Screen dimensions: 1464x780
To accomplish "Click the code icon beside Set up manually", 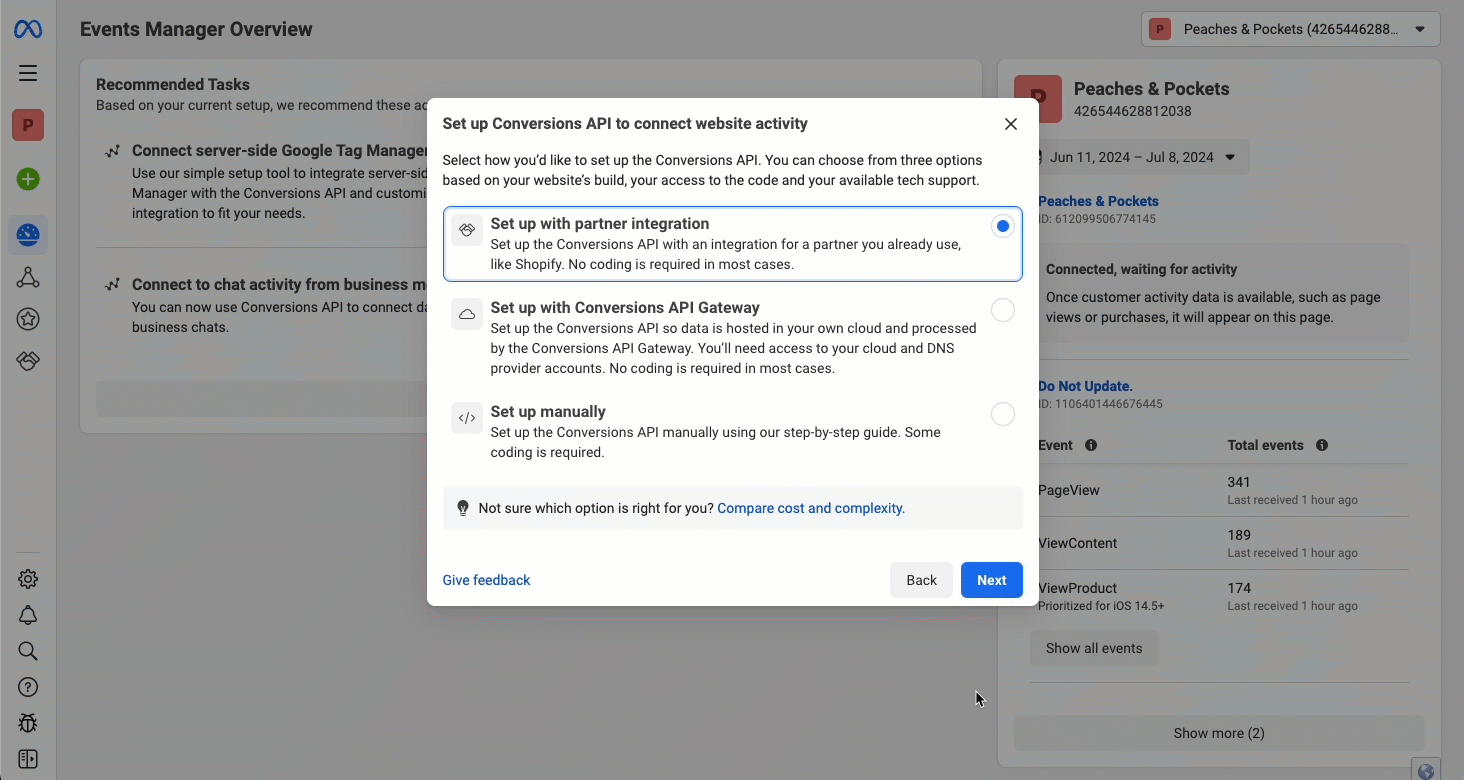I will (x=467, y=418).
